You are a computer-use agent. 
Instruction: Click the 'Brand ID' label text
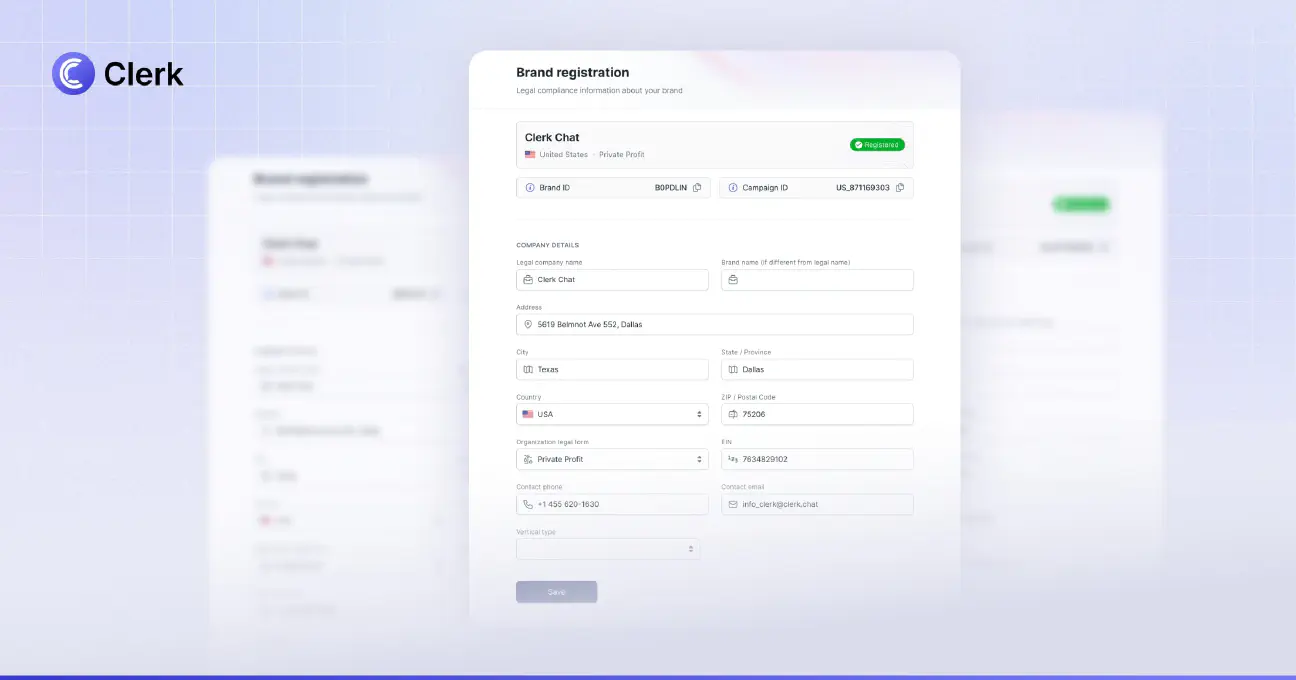coord(554,188)
